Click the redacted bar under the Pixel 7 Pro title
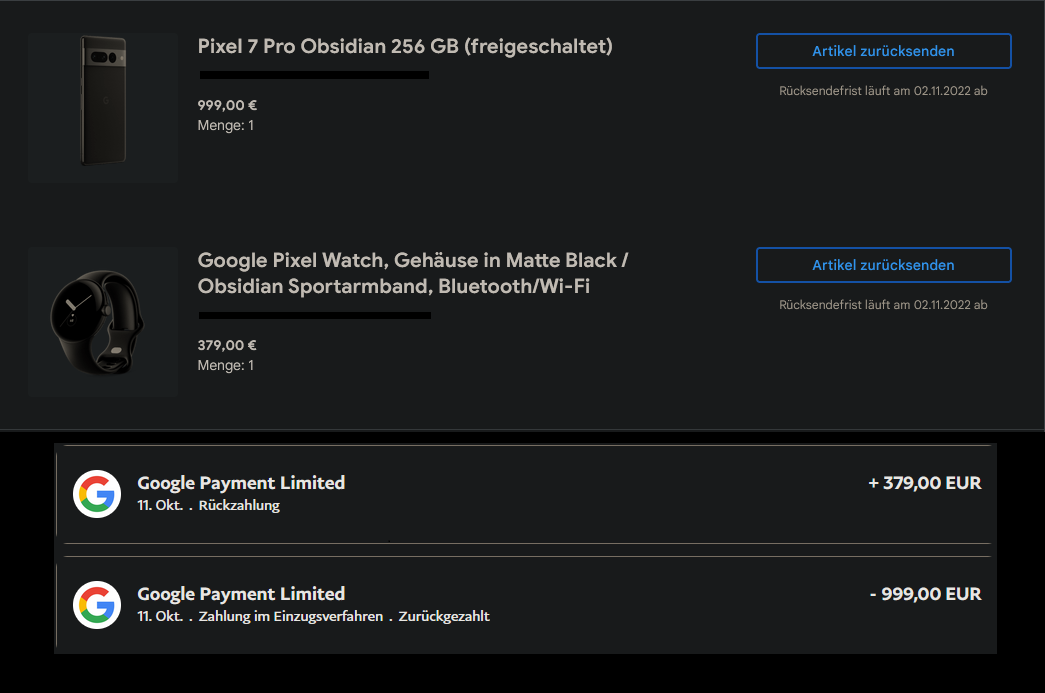This screenshot has height=693, width=1045. click(x=314, y=75)
